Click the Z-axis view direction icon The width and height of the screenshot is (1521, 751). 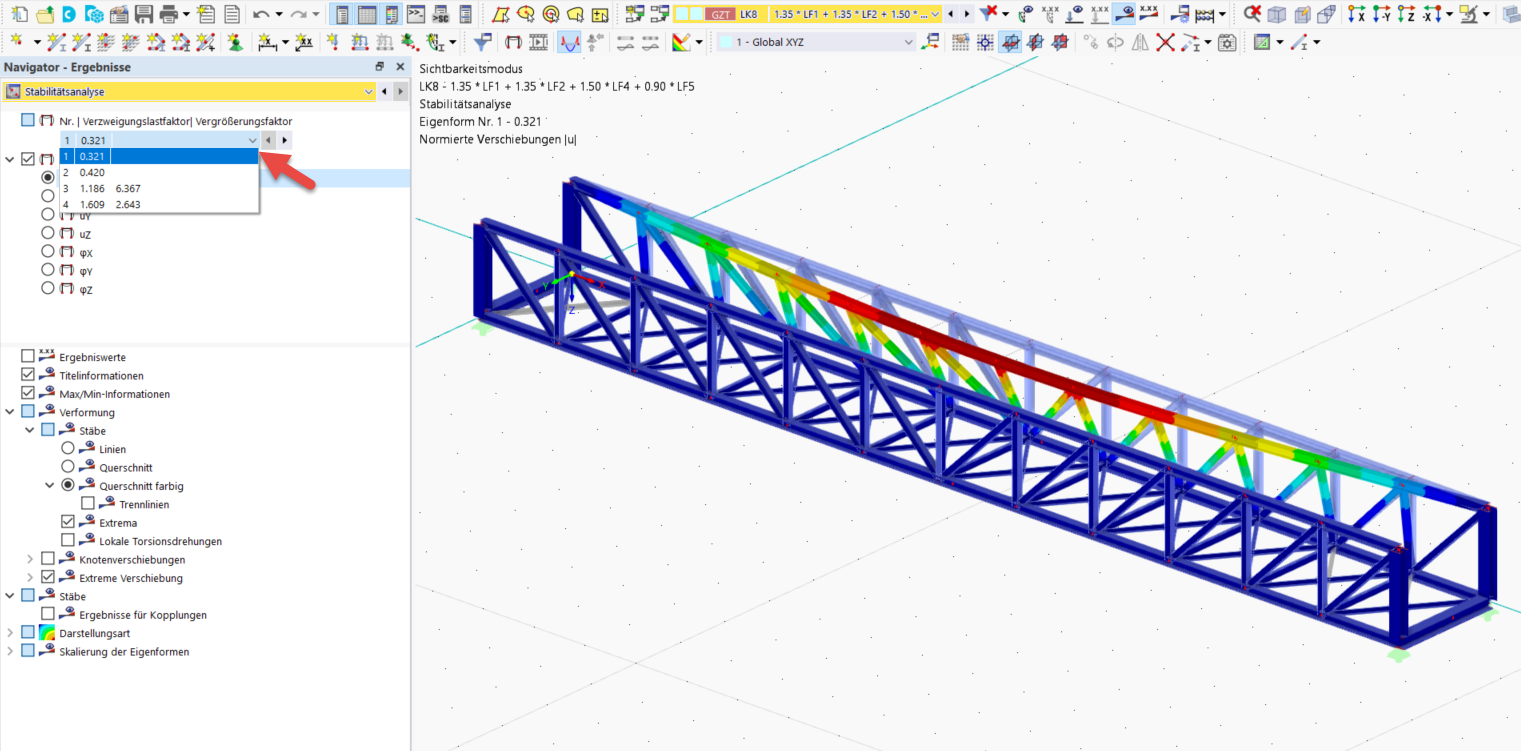point(1407,14)
